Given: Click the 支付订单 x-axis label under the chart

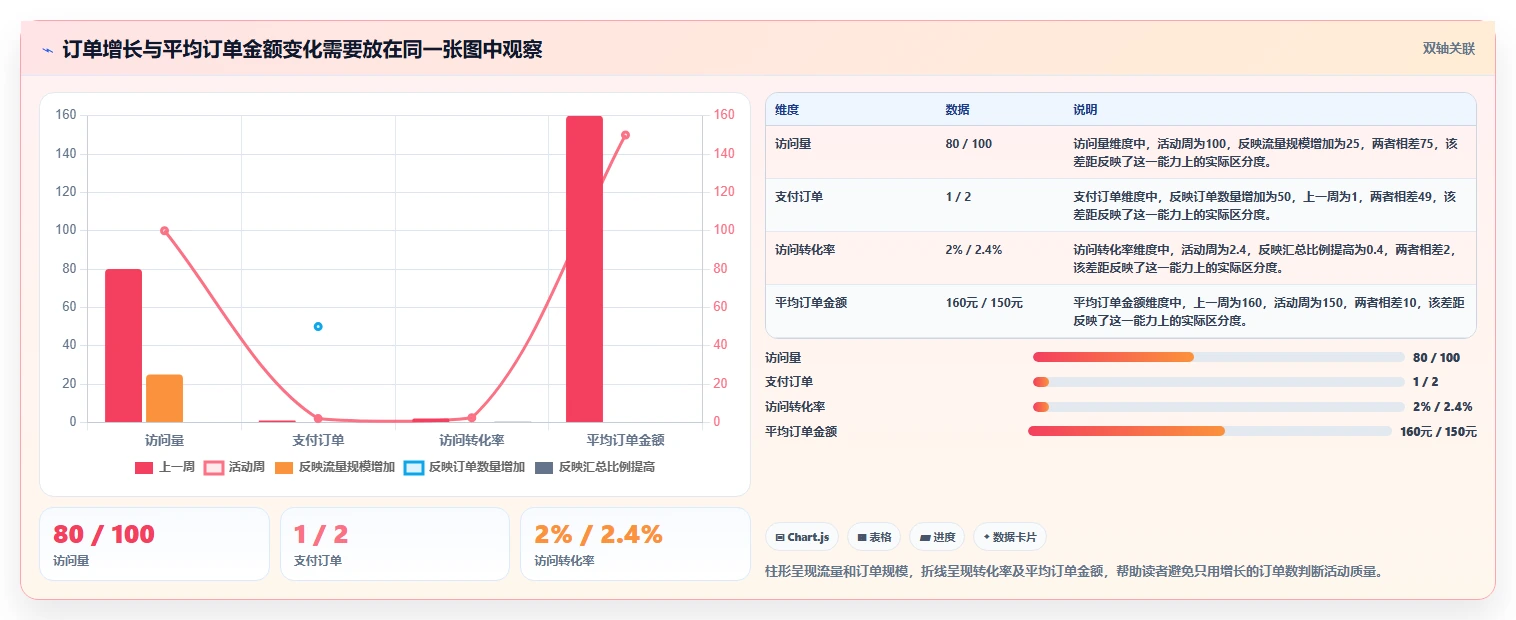Looking at the screenshot, I should coord(318,440).
